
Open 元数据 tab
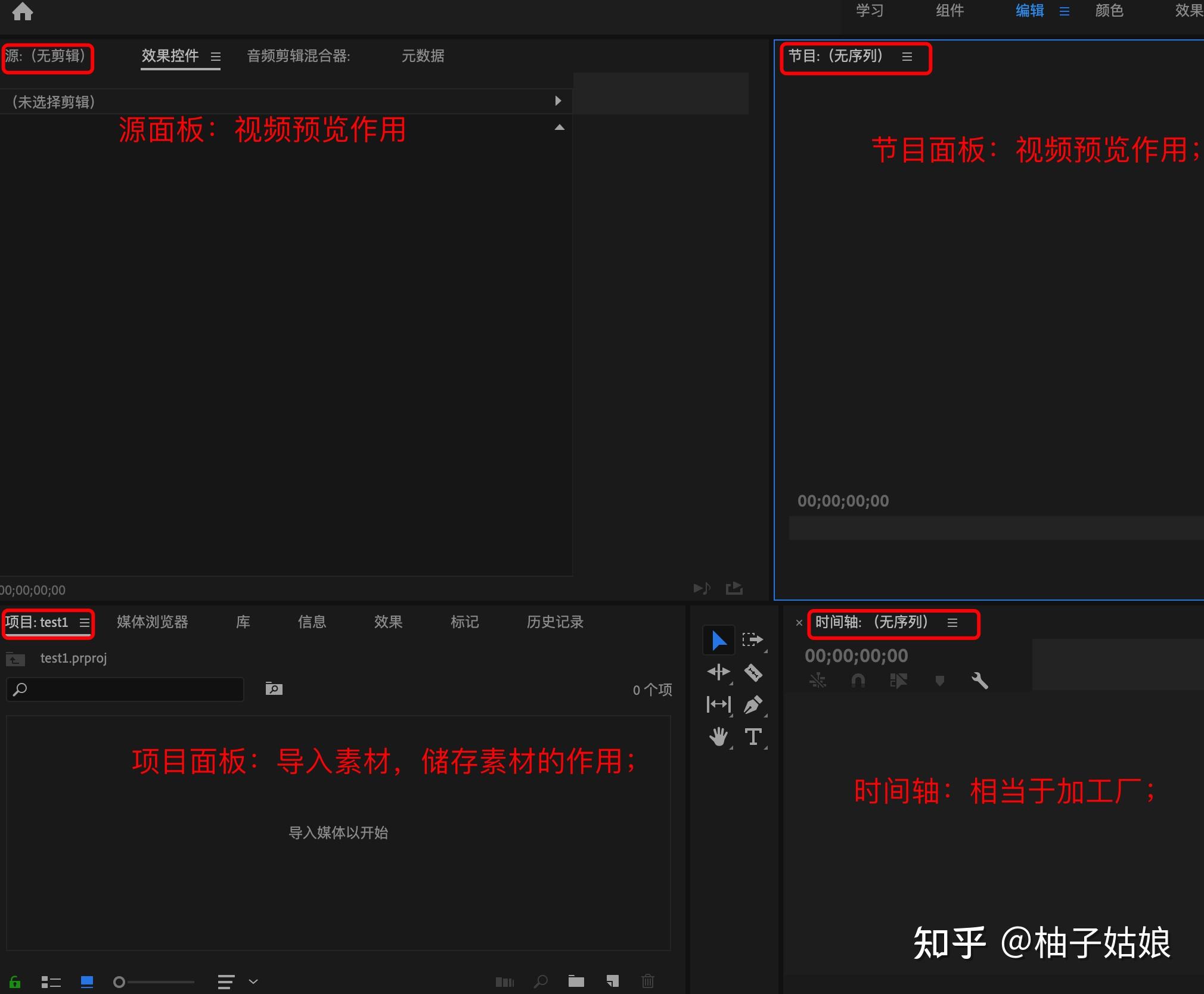click(x=423, y=56)
